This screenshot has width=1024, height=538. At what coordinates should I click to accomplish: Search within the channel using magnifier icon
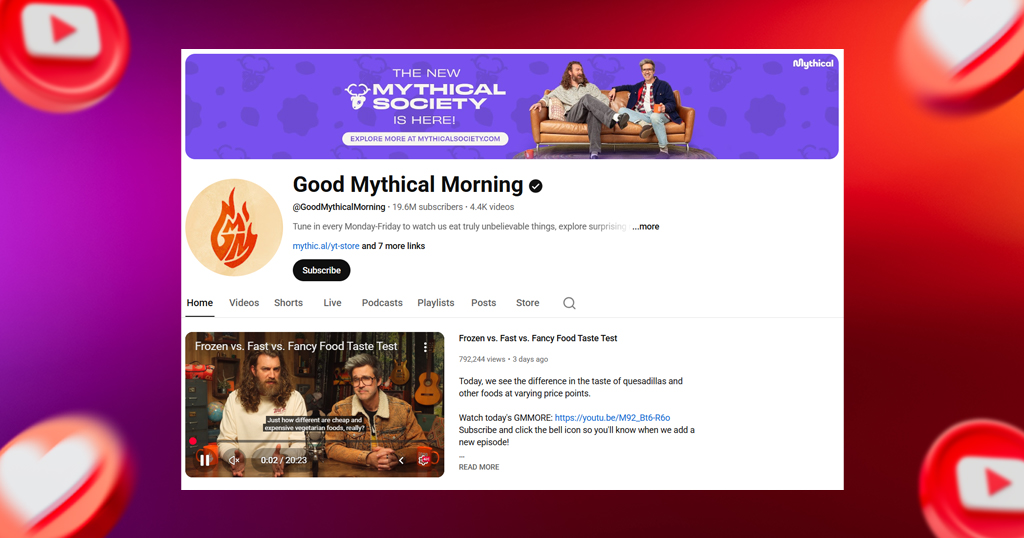(569, 303)
